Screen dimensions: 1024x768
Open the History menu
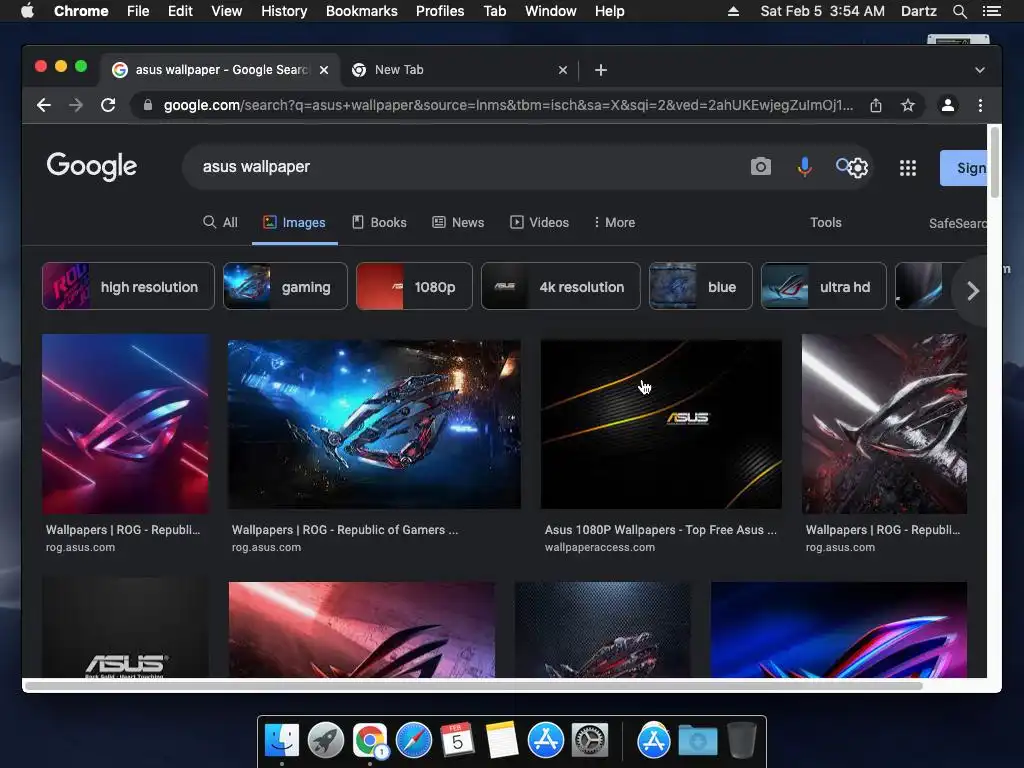[x=283, y=11]
